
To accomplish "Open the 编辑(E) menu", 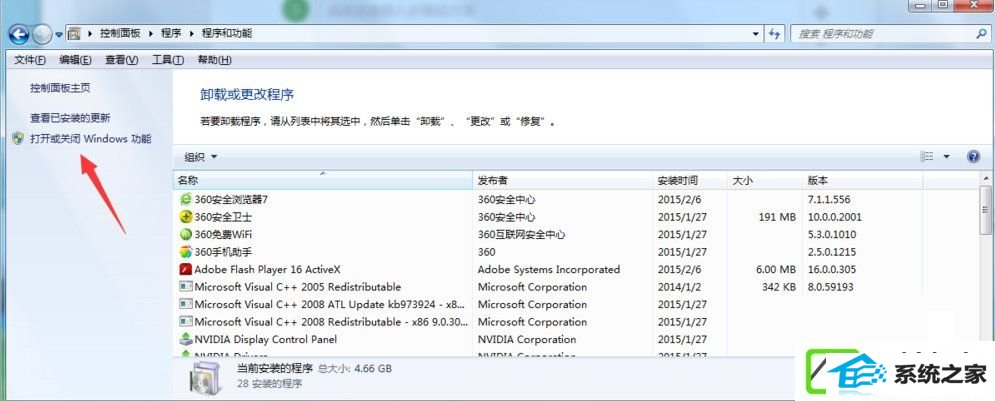I will (76, 60).
